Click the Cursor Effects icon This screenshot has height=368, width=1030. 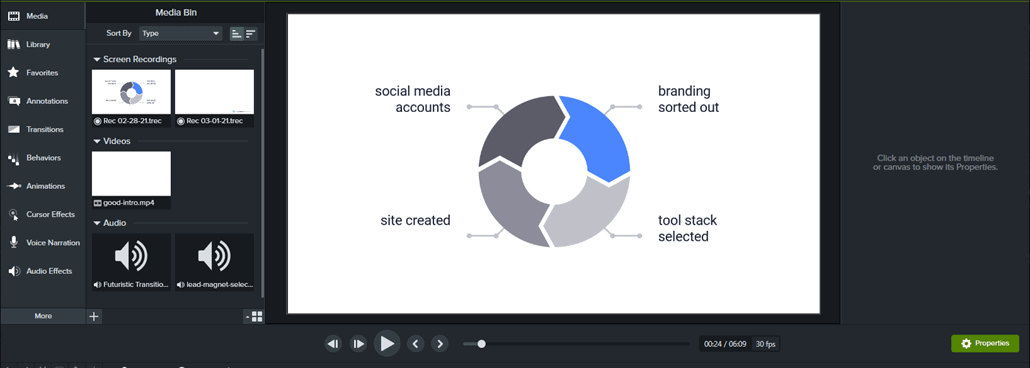tap(13, 214)
